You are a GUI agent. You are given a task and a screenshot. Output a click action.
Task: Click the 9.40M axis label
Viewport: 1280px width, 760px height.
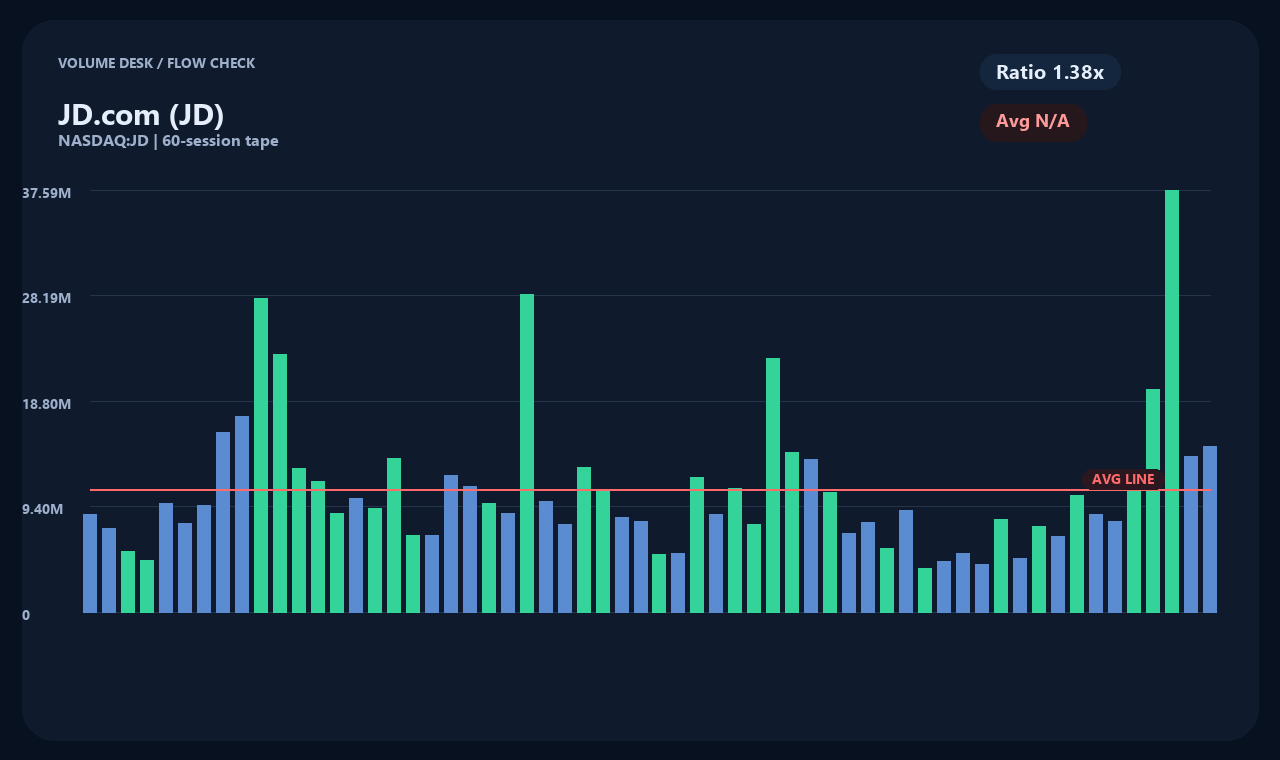coord(43,509)
